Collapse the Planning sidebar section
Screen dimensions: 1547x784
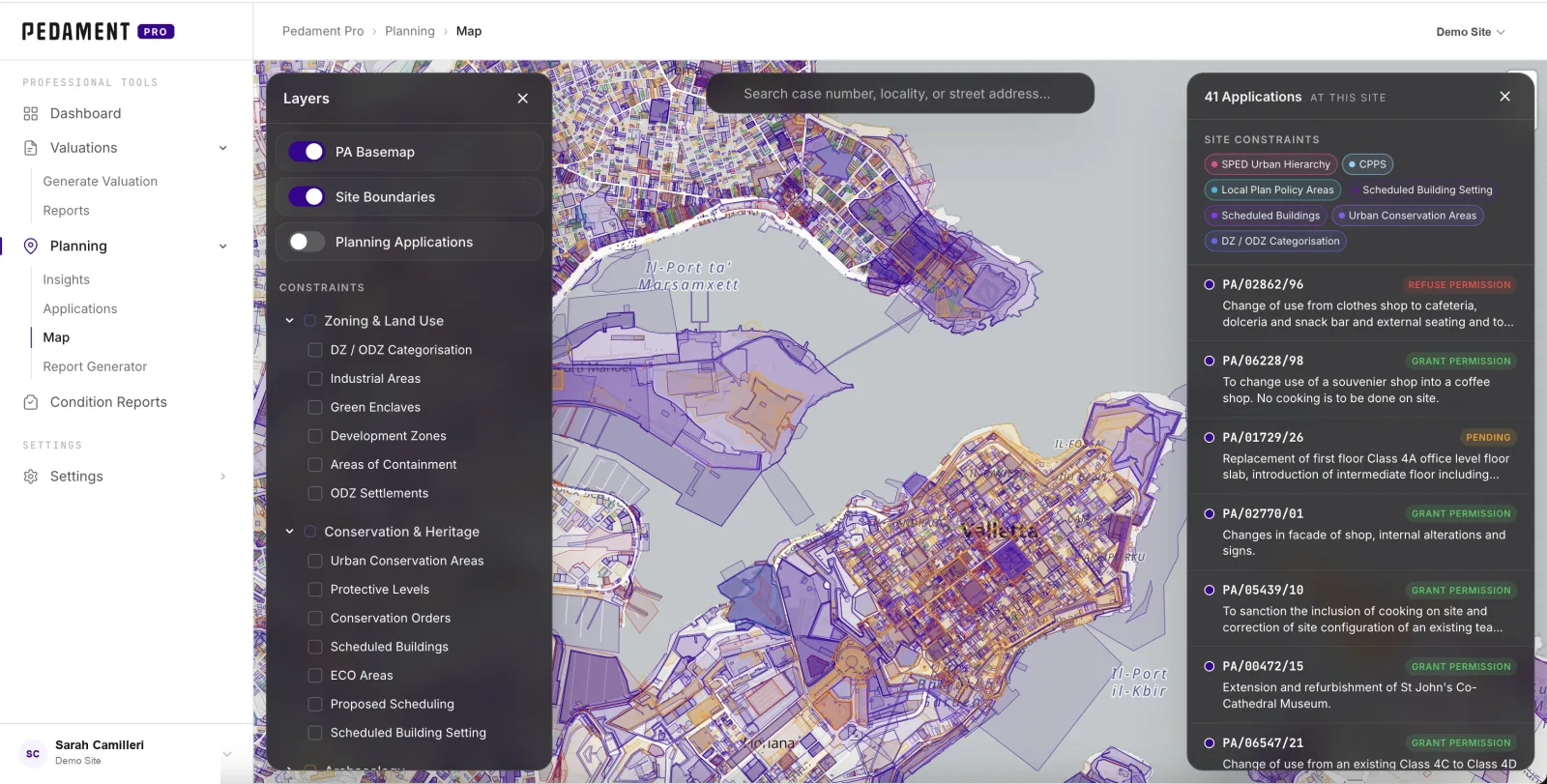click(x=223, y=247)
